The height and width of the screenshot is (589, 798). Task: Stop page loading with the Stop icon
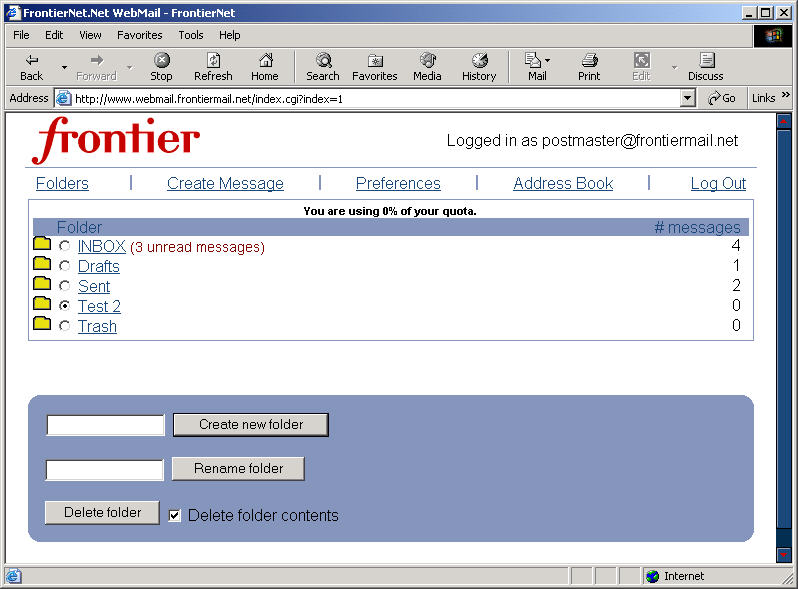click(x=161, y=67)
